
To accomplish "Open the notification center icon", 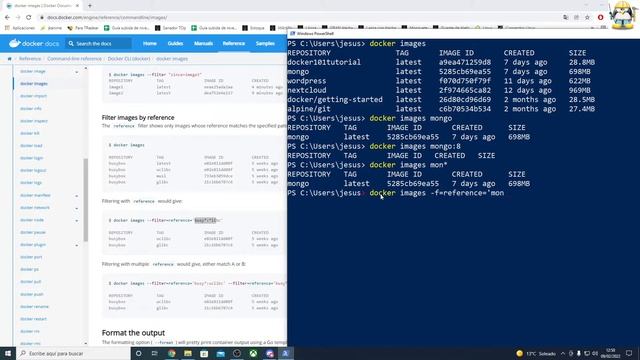I will point(629,353).
